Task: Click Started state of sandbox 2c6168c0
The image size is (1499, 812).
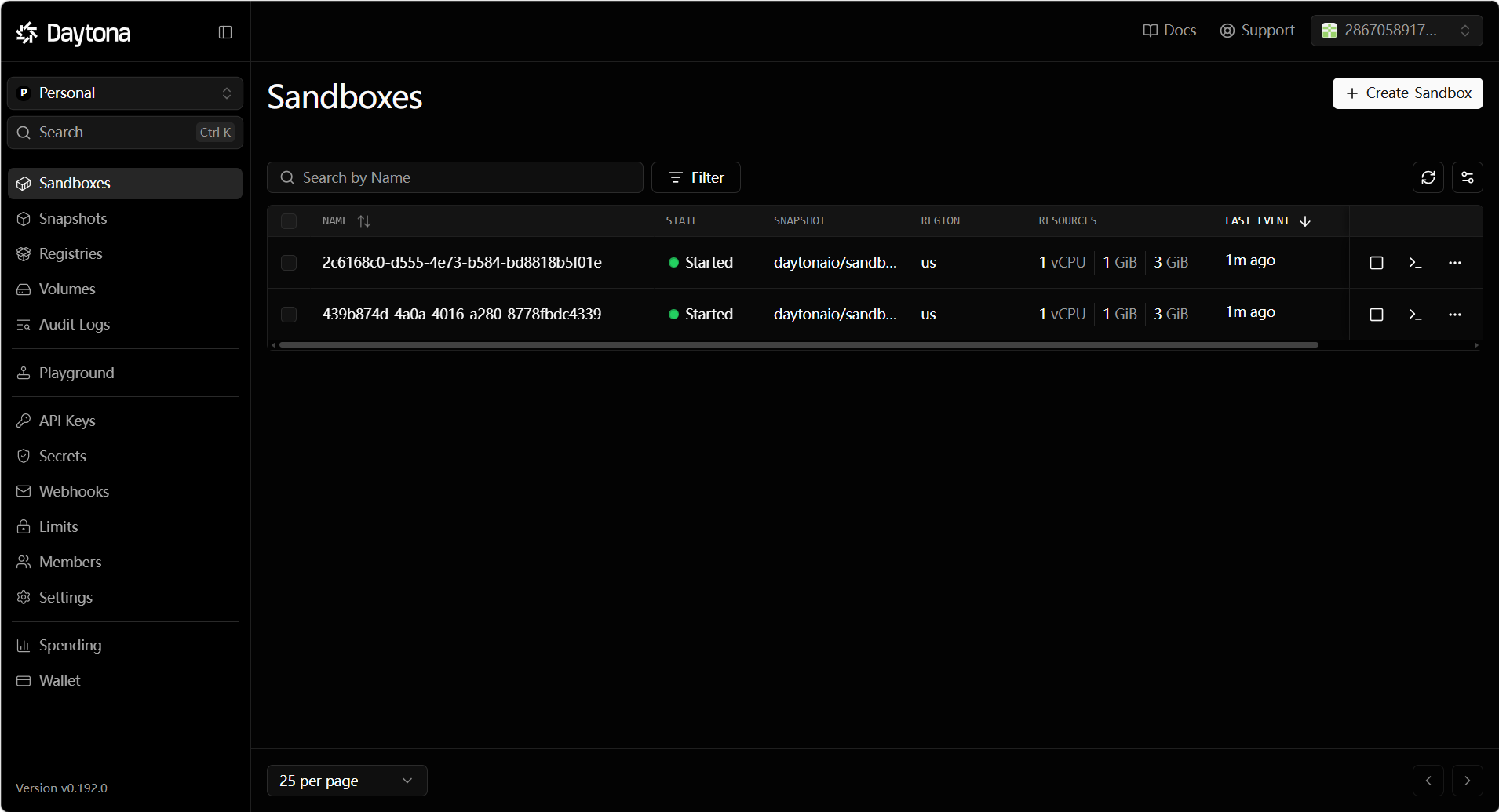Action: (x=701, y=263)
